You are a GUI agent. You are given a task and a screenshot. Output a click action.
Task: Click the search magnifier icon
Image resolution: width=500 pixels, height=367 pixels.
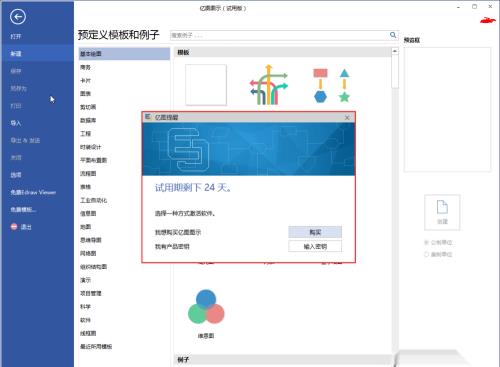coord(393,35)
